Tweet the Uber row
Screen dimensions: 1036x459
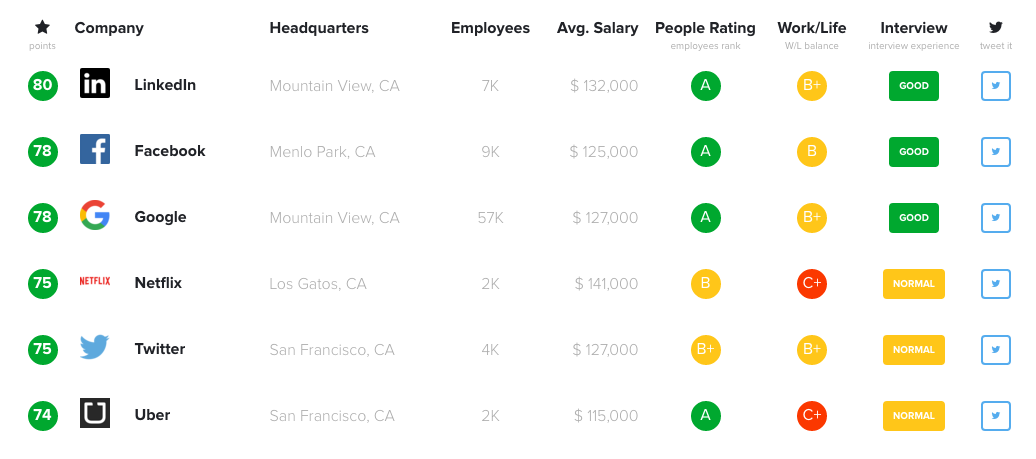(x=996, y=416)
